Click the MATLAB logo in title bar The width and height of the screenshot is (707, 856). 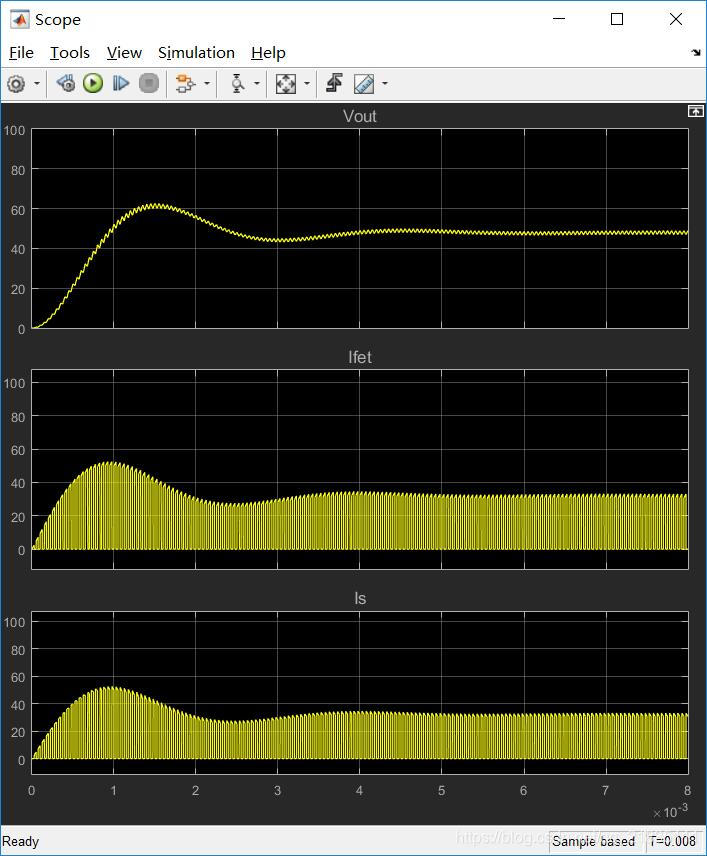pos(20,20)
